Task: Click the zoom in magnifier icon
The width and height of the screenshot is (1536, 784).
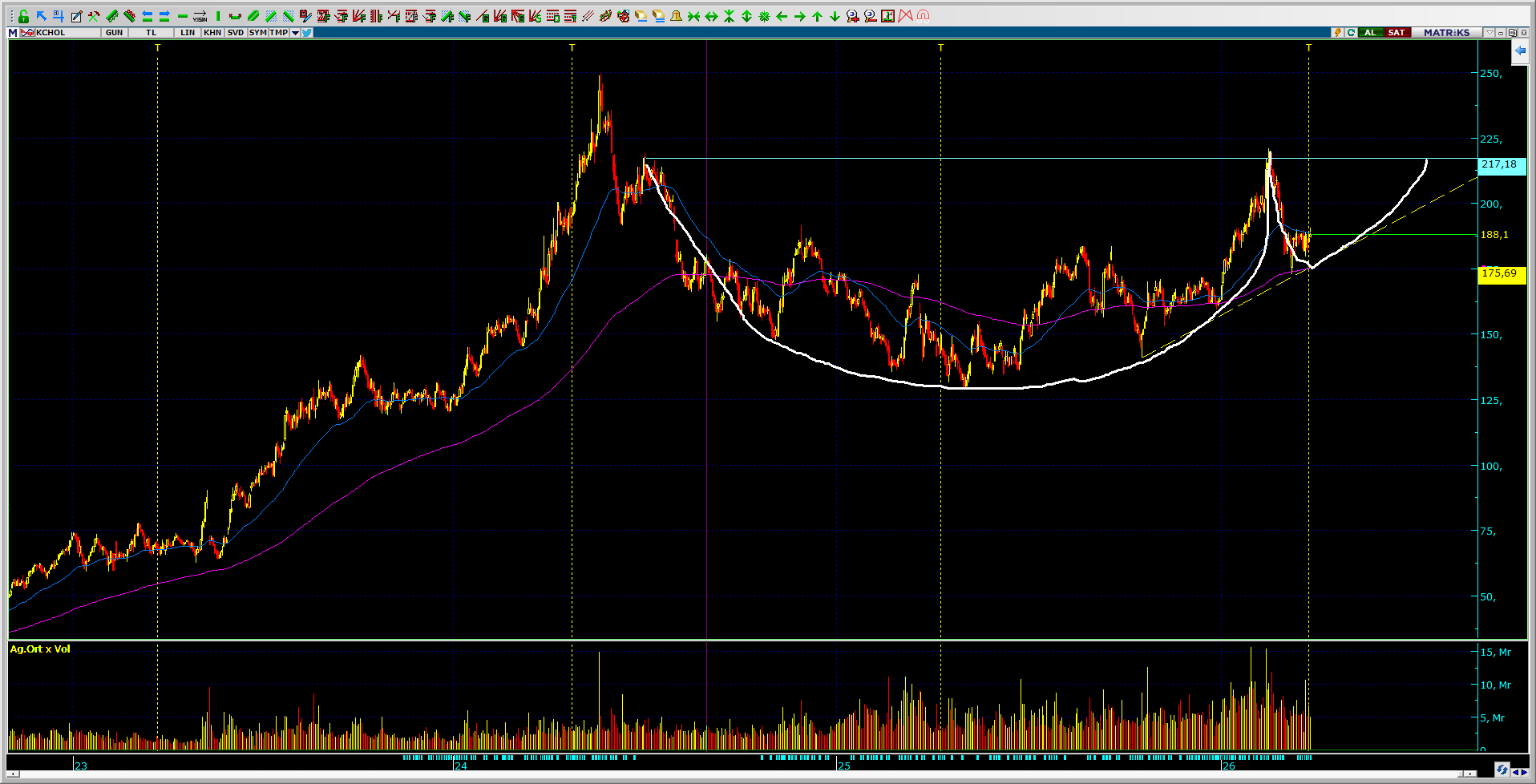Action: tap(852, 16)
